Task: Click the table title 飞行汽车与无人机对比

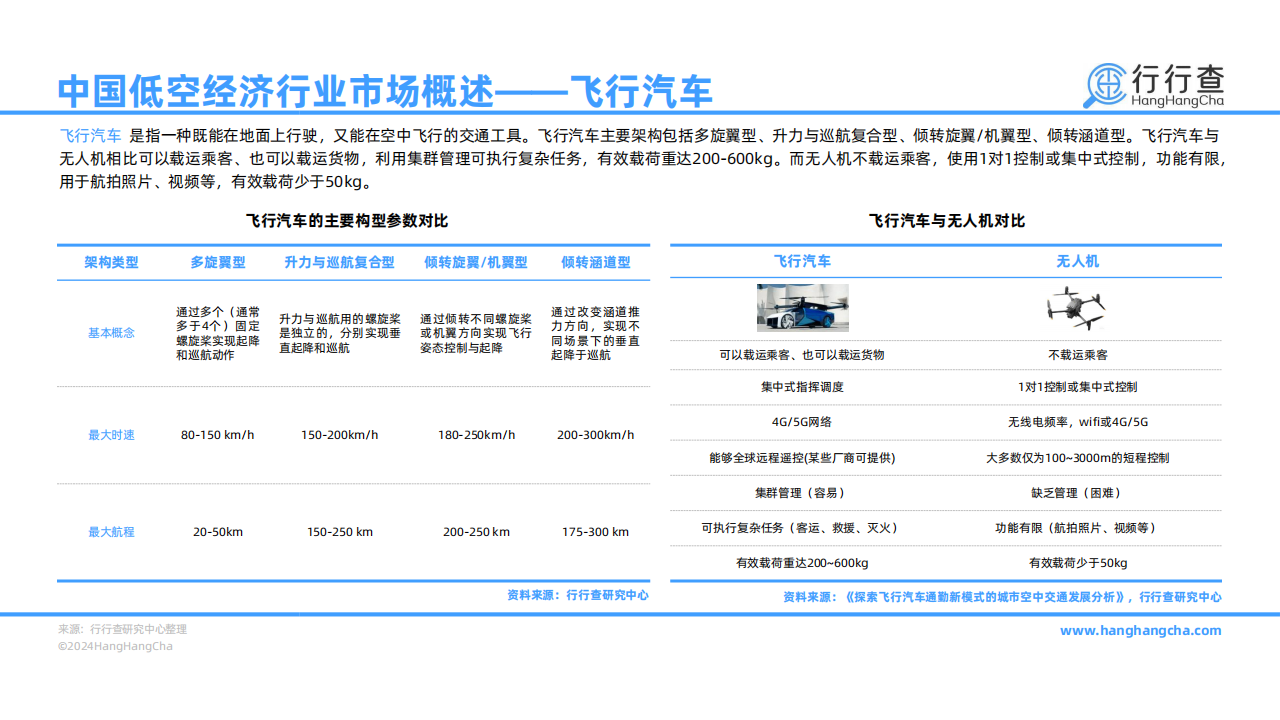Action: pyautogui.click(x=946, y=221)
